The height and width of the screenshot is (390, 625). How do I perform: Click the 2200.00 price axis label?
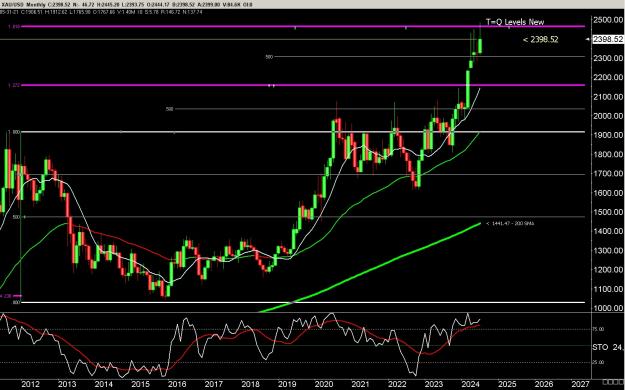[608, 77]
